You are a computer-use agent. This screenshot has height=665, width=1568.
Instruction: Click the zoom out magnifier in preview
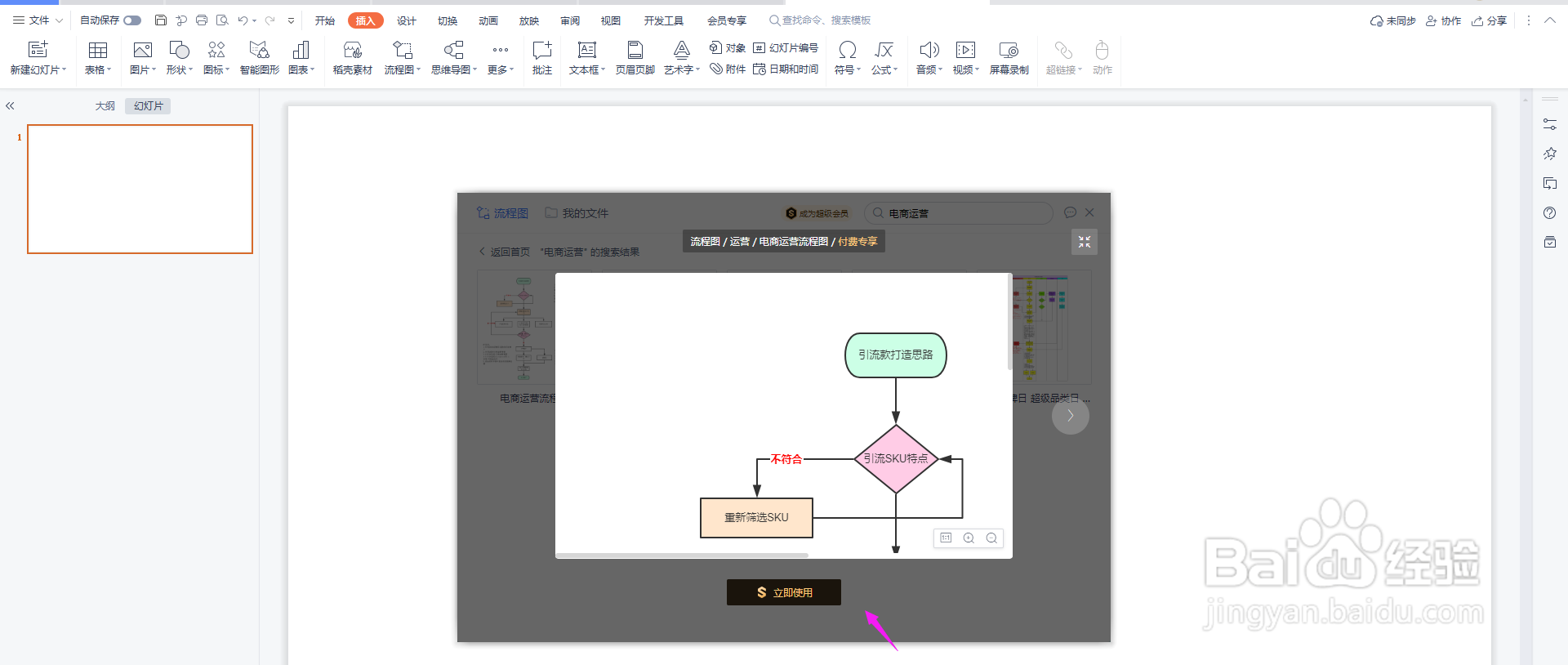click(991, 538)
